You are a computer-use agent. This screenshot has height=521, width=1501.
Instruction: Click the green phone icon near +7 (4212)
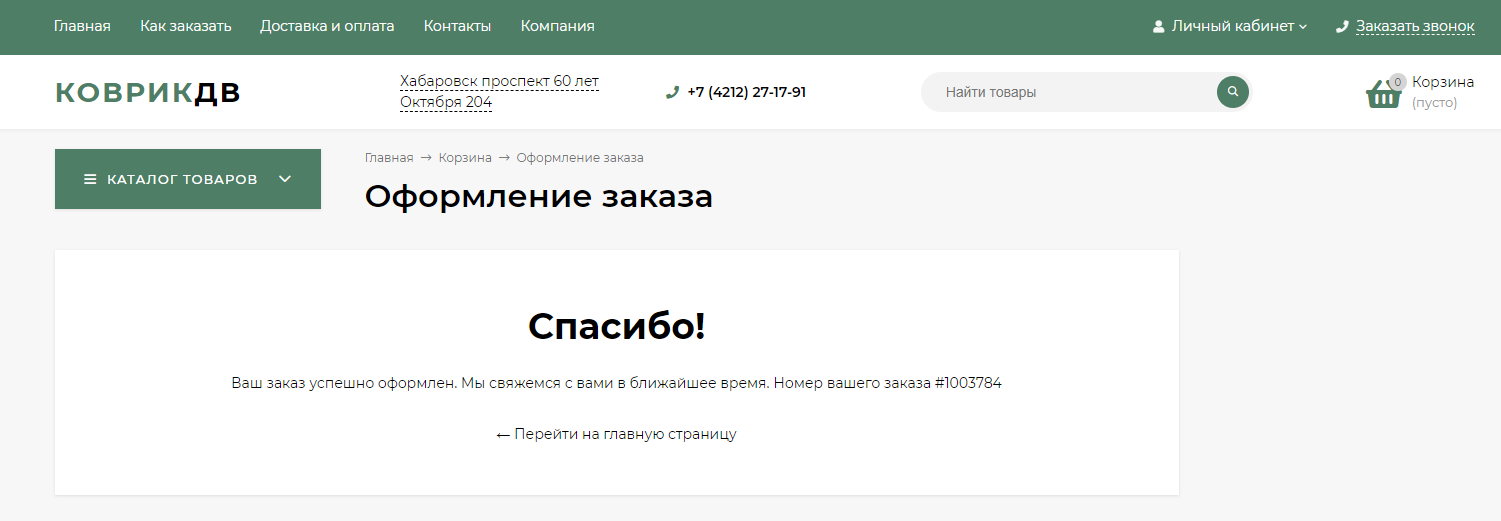click(672, 92)
